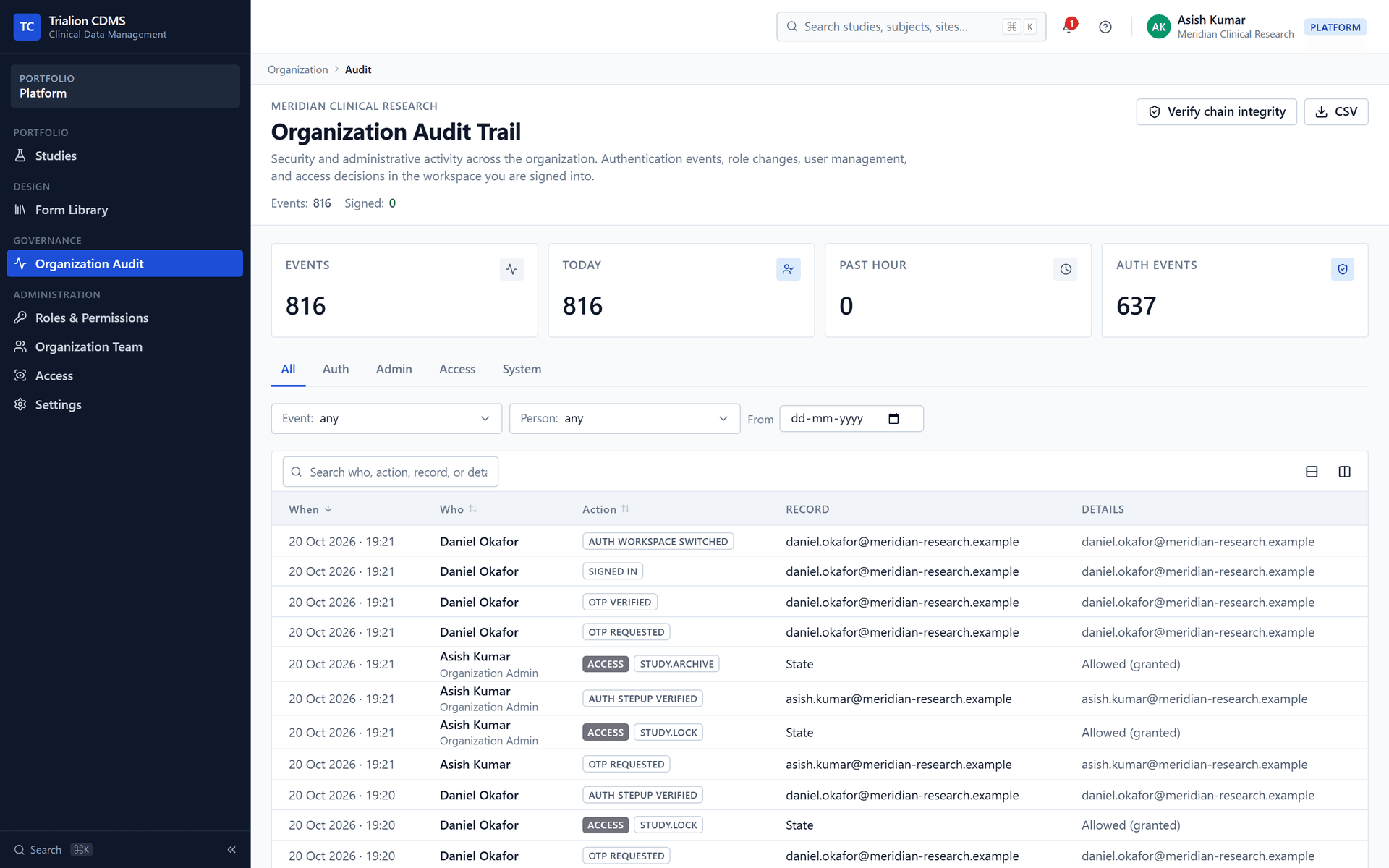This screenshot has width=1389, height=868.
Task: Focus the global search studies field
Action: point(911,27)
